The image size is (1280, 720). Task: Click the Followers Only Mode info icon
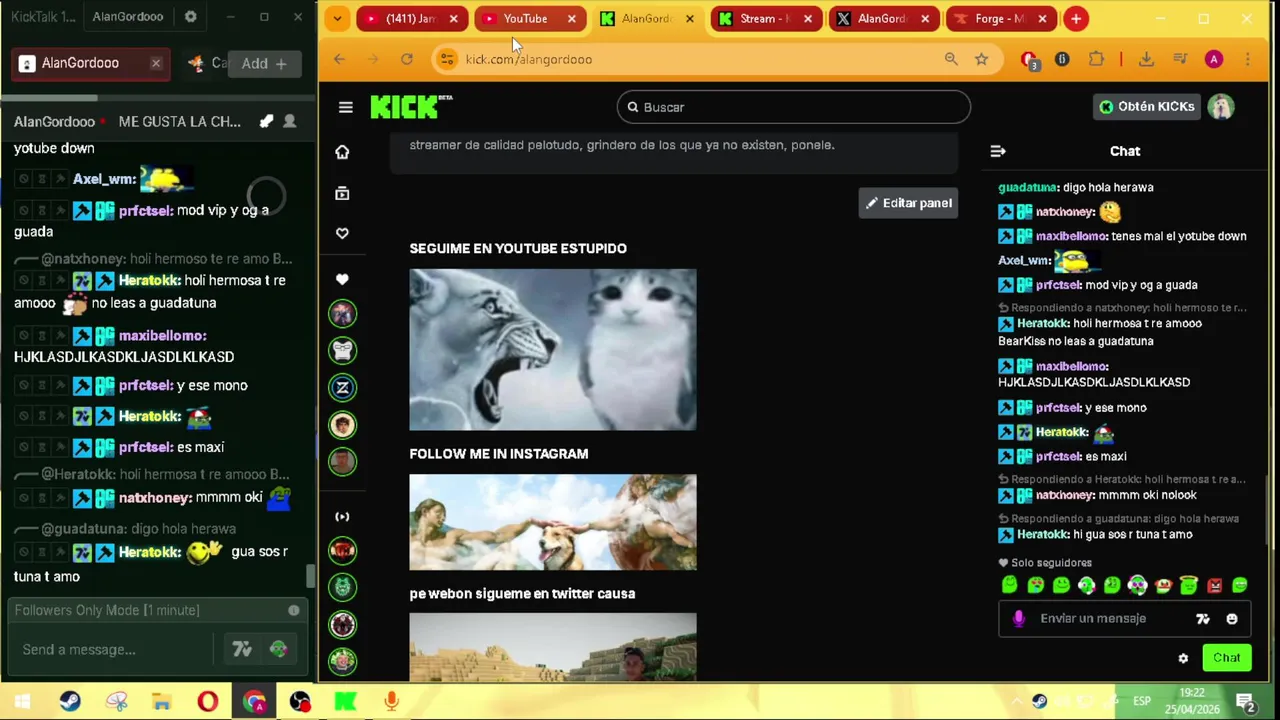(x=294, y=610)
